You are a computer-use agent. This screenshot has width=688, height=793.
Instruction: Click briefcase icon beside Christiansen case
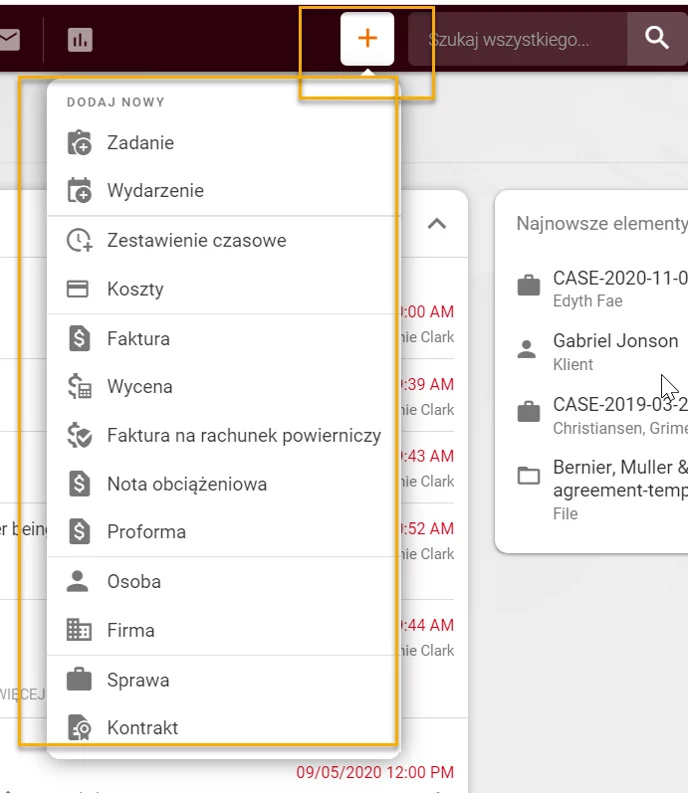click(x=529, y=412)
